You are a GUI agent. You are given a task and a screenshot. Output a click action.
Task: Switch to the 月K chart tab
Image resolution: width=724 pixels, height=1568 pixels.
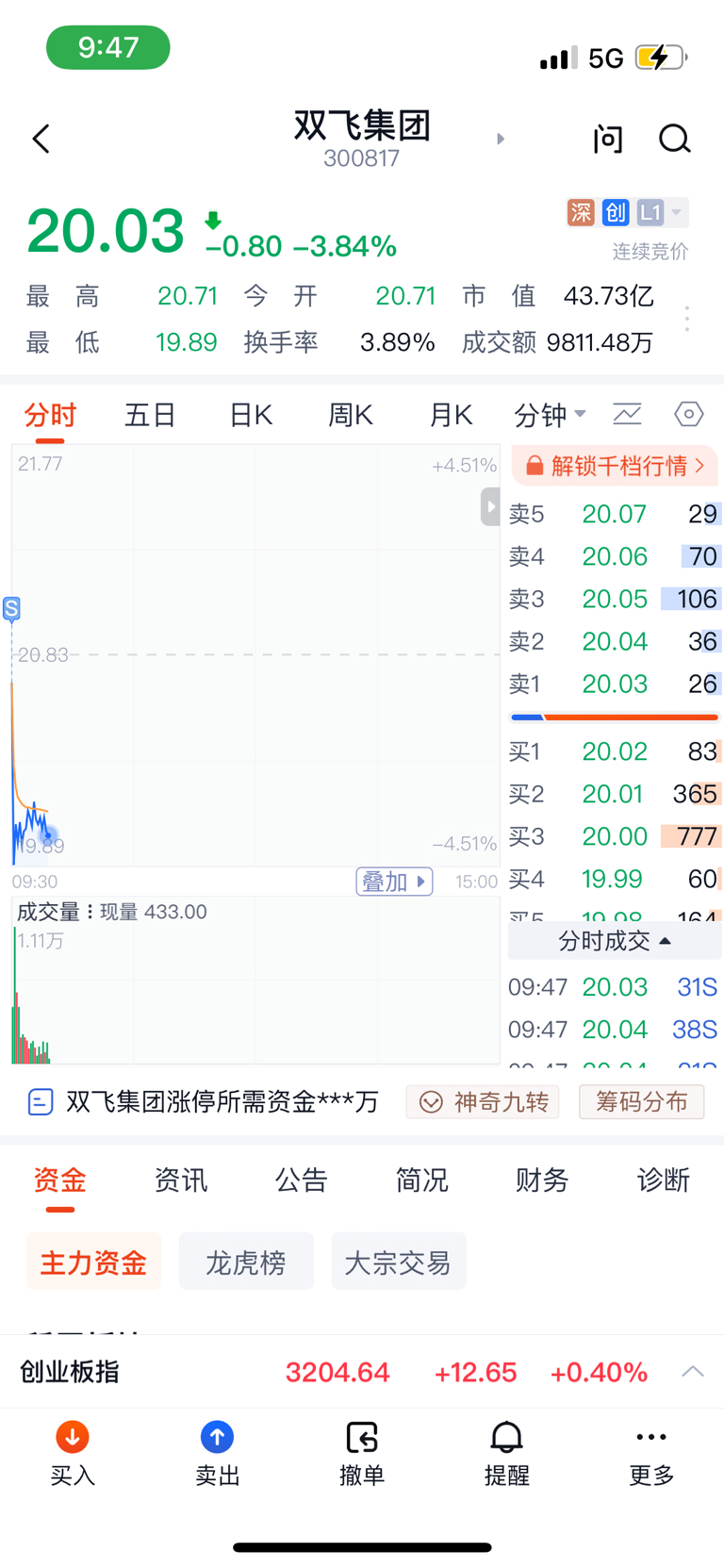451,415
